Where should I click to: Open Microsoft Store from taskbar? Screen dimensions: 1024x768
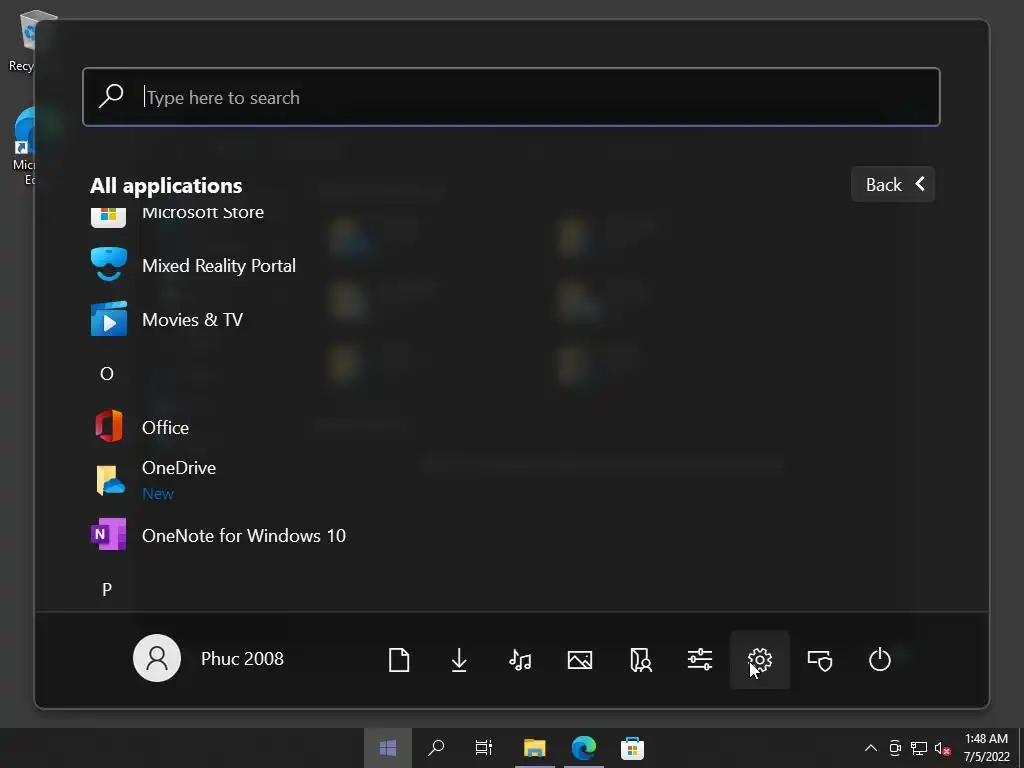(x=632, y=748)
